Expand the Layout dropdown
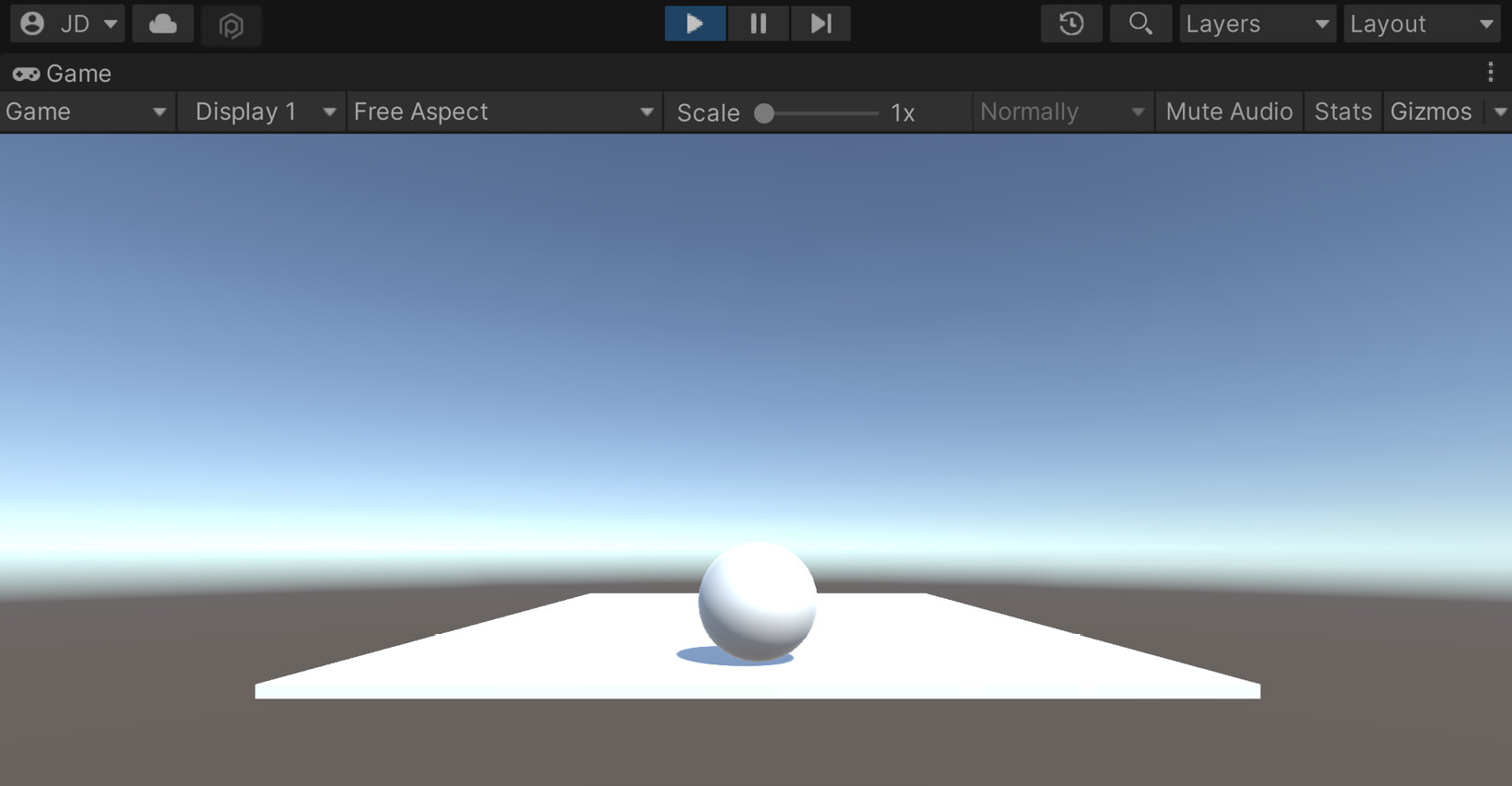The image size is (1512, 786). point(1422,24)
